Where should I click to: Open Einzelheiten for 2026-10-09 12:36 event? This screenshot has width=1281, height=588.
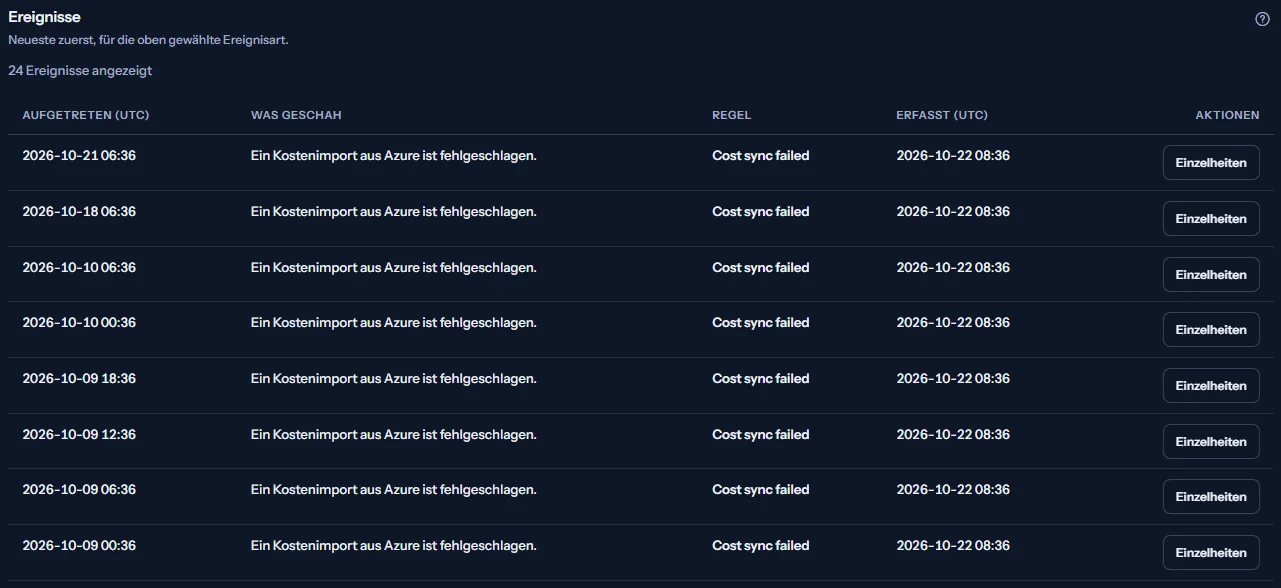(x=1211, y=441)
